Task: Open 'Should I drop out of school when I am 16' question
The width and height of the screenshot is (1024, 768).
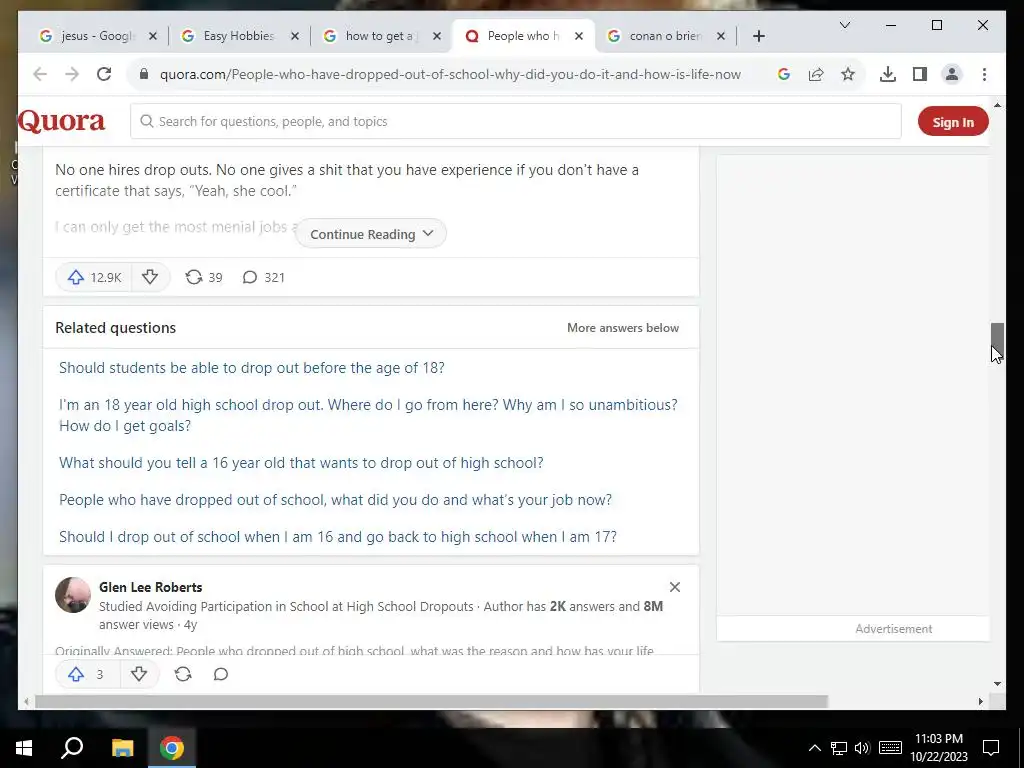Action: click(338, 537)
